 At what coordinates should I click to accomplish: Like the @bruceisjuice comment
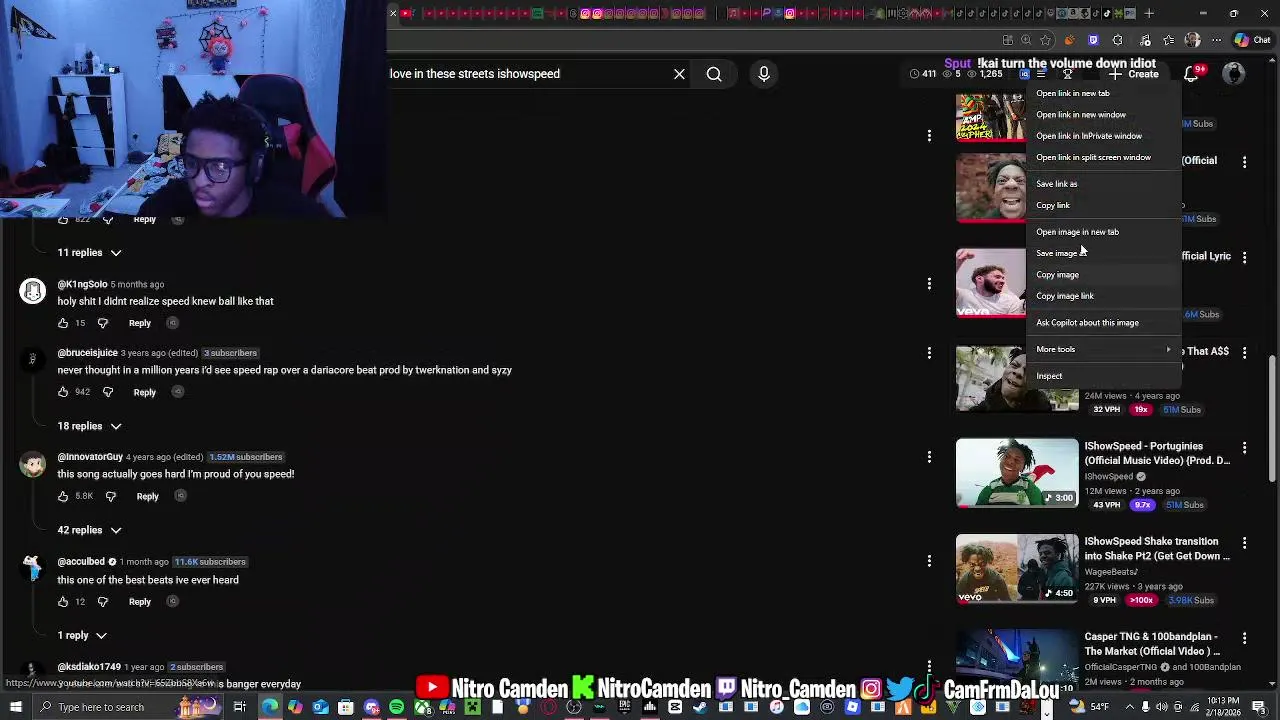pos(63,392)
